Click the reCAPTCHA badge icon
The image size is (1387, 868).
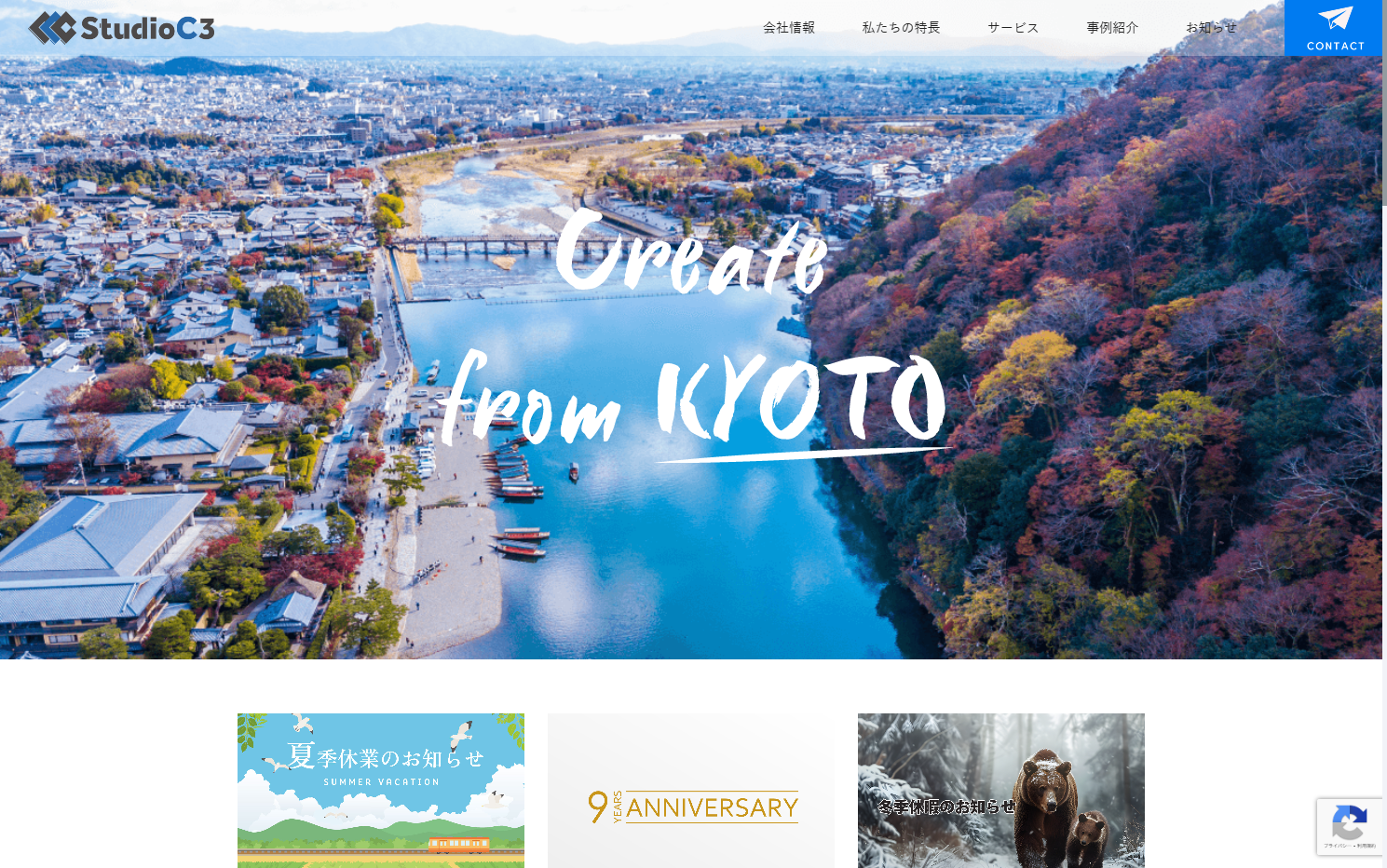pos(1349,823)
